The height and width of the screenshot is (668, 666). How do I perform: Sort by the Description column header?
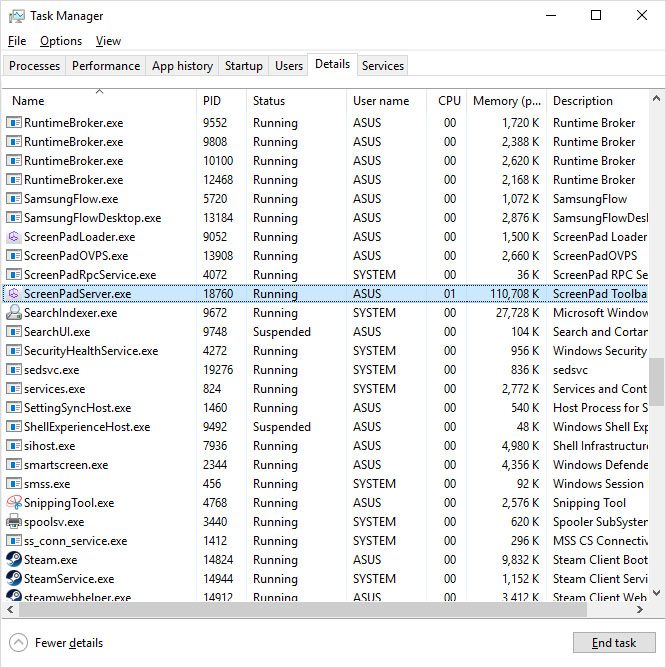(x=597, y=101)
